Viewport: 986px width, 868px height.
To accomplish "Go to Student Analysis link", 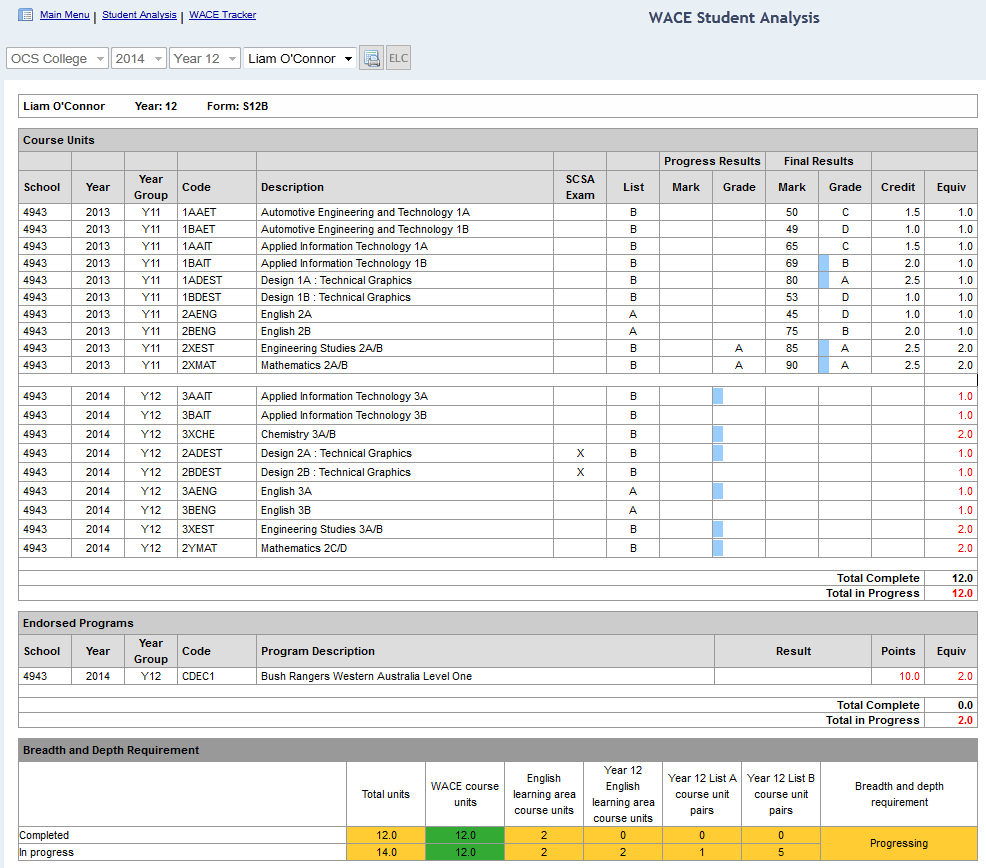I will pos(139,15).
